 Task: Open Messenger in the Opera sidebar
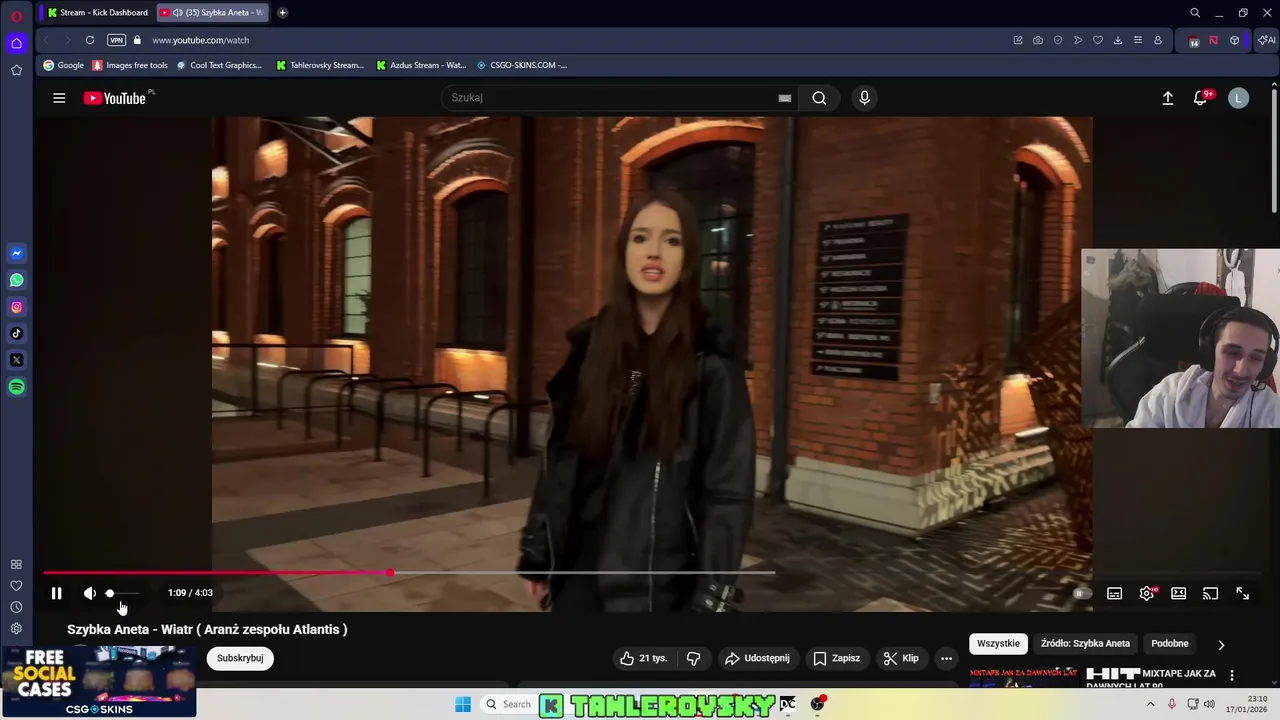16,253
